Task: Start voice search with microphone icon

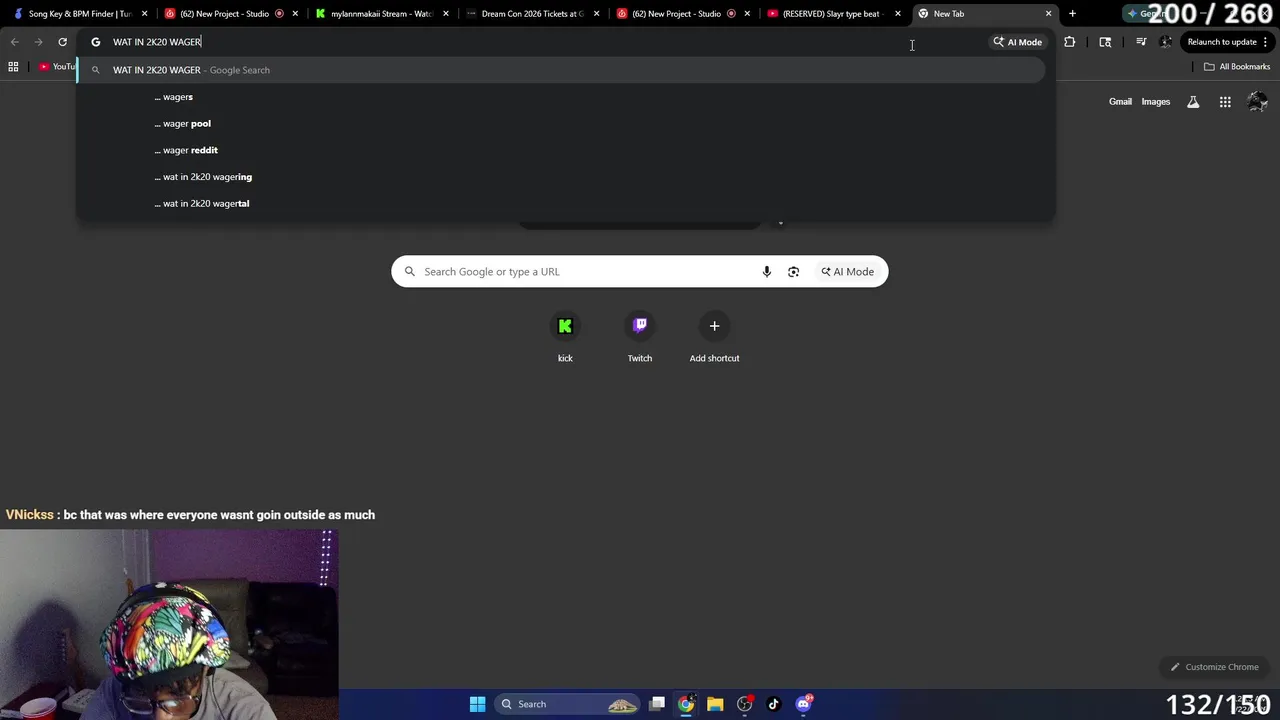Action: pos(767,272)
